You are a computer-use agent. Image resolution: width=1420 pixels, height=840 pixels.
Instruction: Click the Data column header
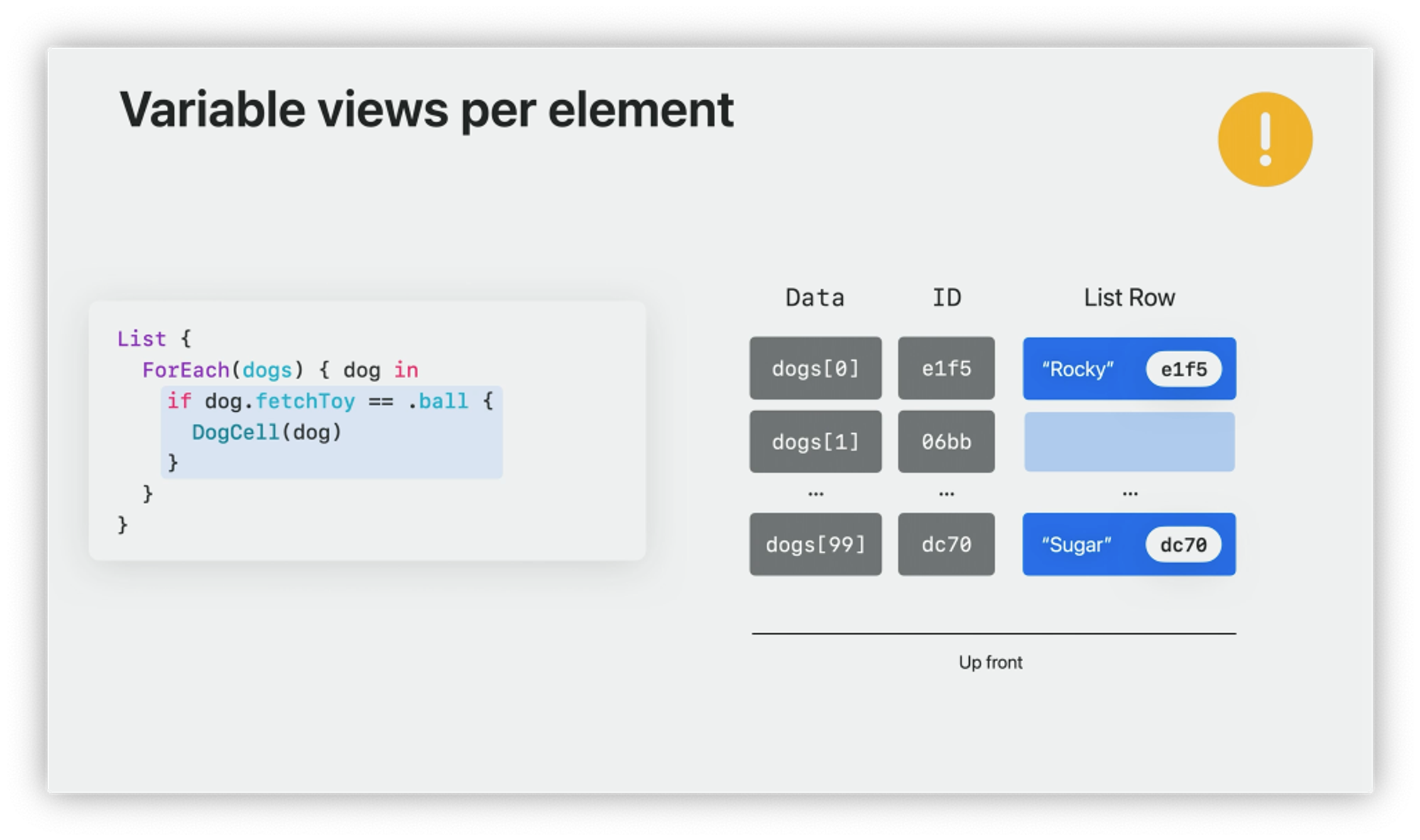[815, 298]
